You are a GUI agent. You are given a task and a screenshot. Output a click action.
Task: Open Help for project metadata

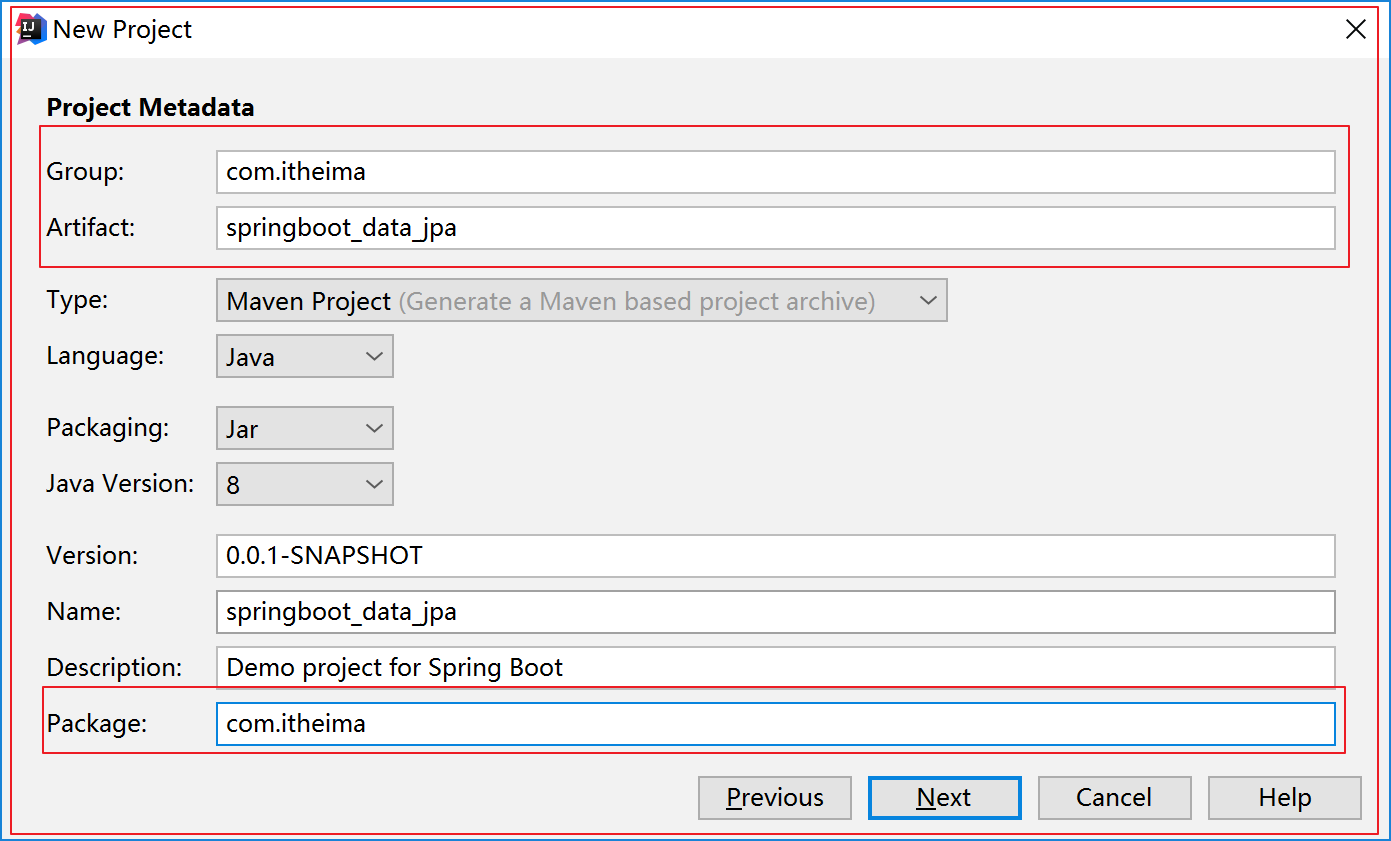(1285, 798)
